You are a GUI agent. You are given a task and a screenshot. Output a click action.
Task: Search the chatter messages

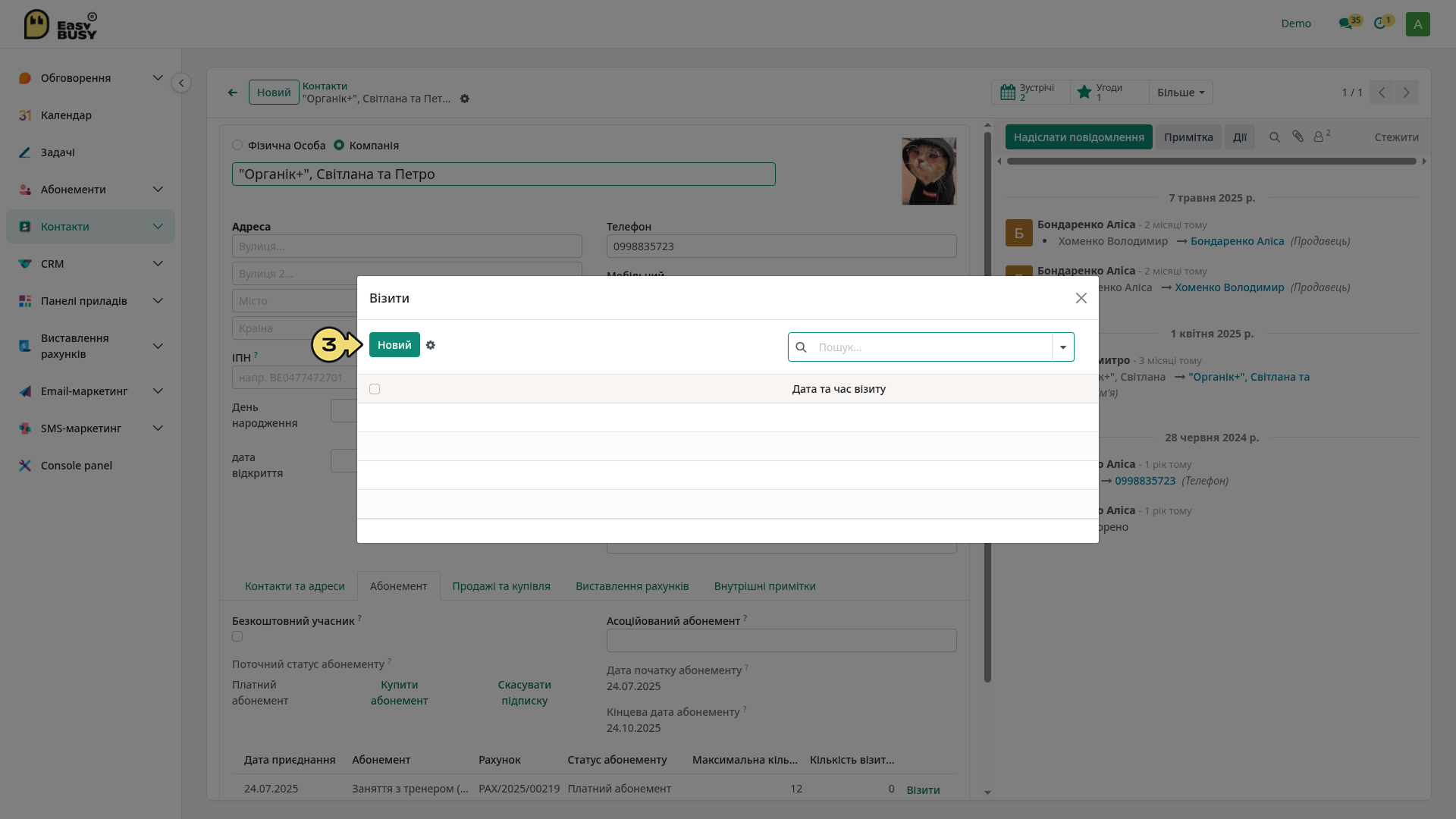pyautogui.click(x=1275, y=137)
